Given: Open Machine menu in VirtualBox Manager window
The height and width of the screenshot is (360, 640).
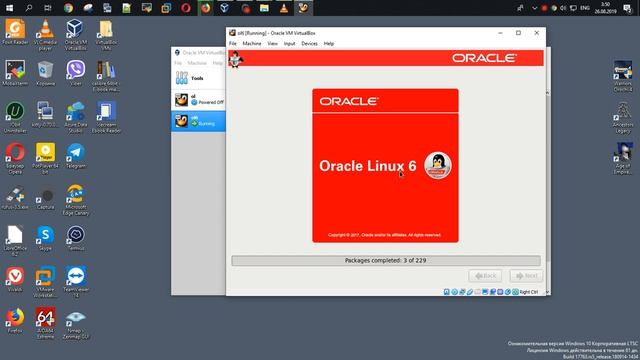Looking at the screenshot, I should click(197, 63).
